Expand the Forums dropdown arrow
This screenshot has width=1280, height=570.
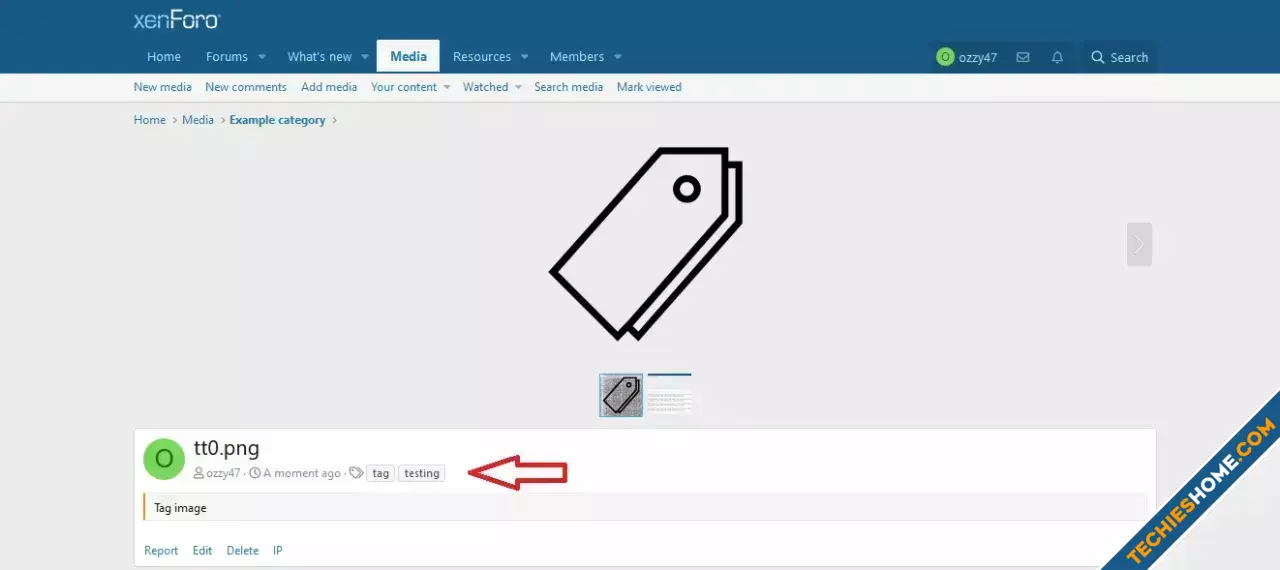click(262, 57)
